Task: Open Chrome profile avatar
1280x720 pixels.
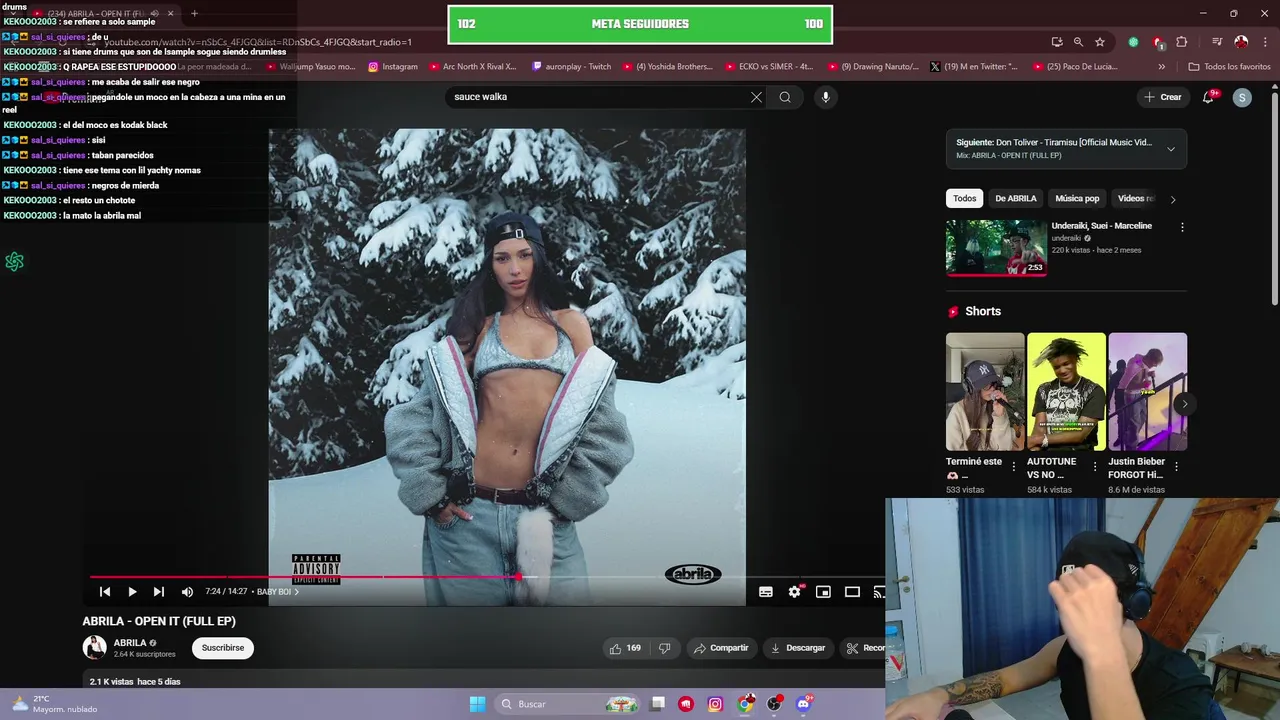Action: tap(1241, 42)
